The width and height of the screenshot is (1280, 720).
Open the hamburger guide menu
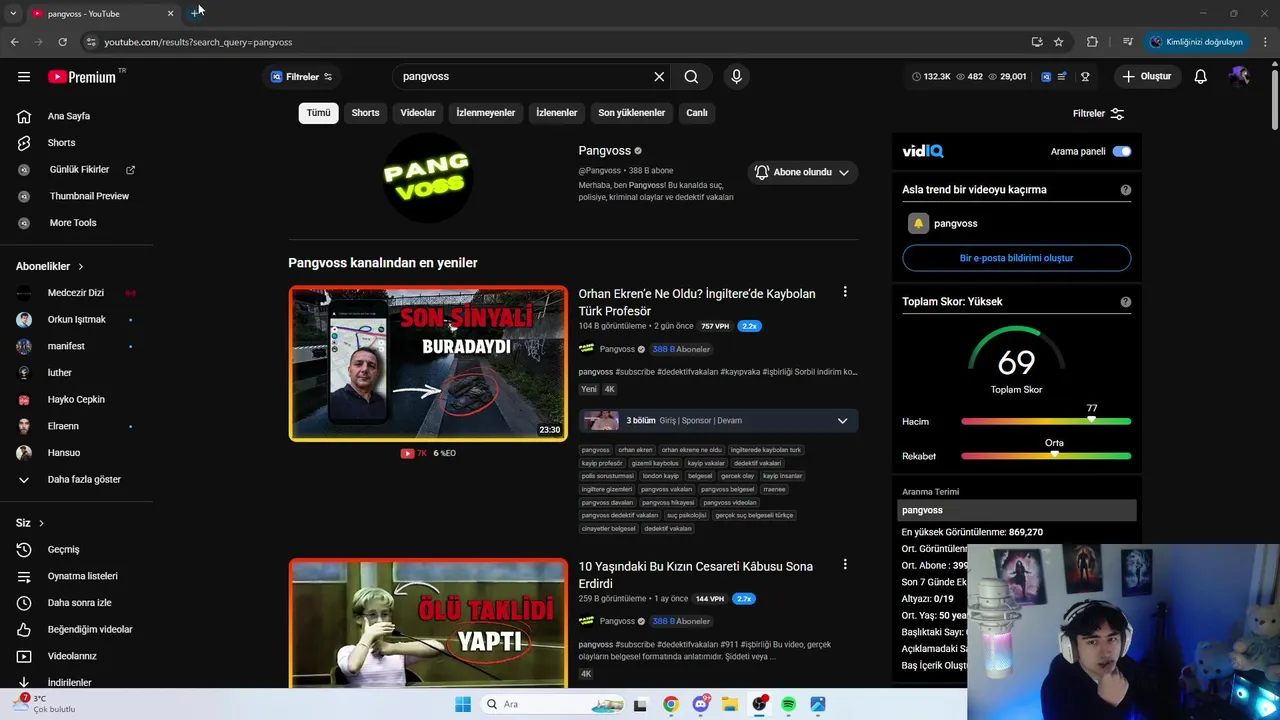pyautogui.click(x=24, y=77)
